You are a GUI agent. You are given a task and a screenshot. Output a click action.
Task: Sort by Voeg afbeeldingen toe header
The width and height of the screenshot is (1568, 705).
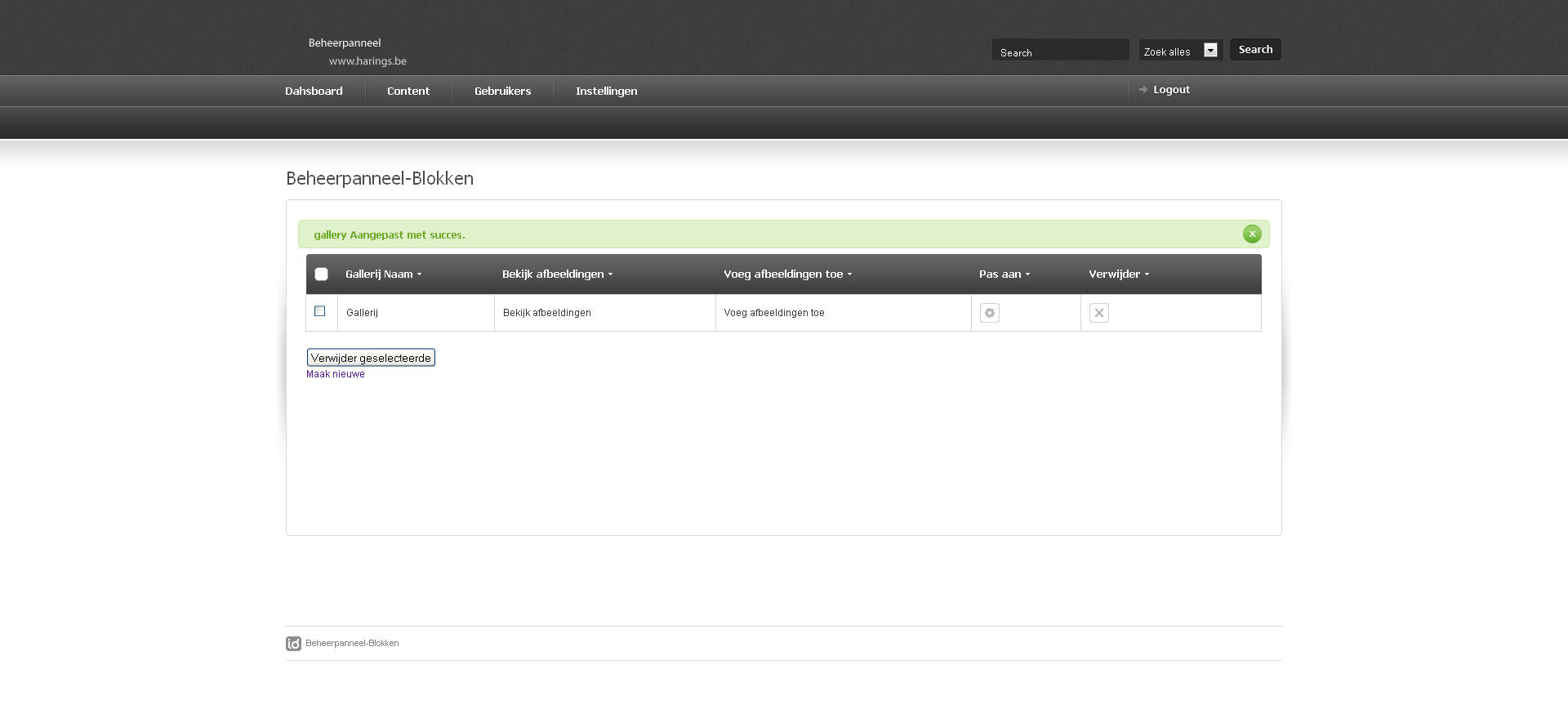coord(787,274)
